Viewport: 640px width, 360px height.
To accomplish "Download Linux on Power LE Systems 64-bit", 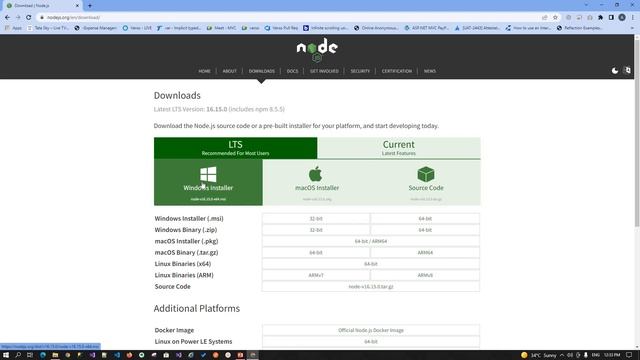I will (371, 342).
